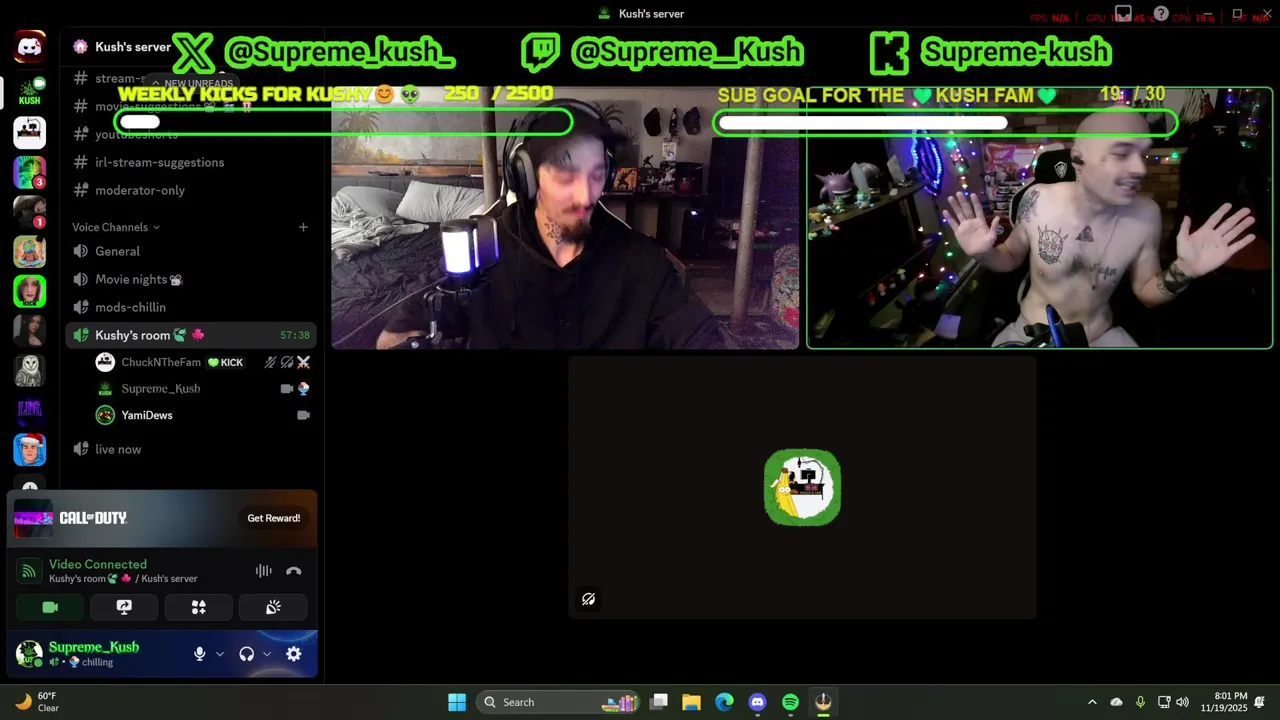This screenshot has height=720, width=1280.
Task: Start an activity with shapes icon
Action: click(x=198, y=607)
